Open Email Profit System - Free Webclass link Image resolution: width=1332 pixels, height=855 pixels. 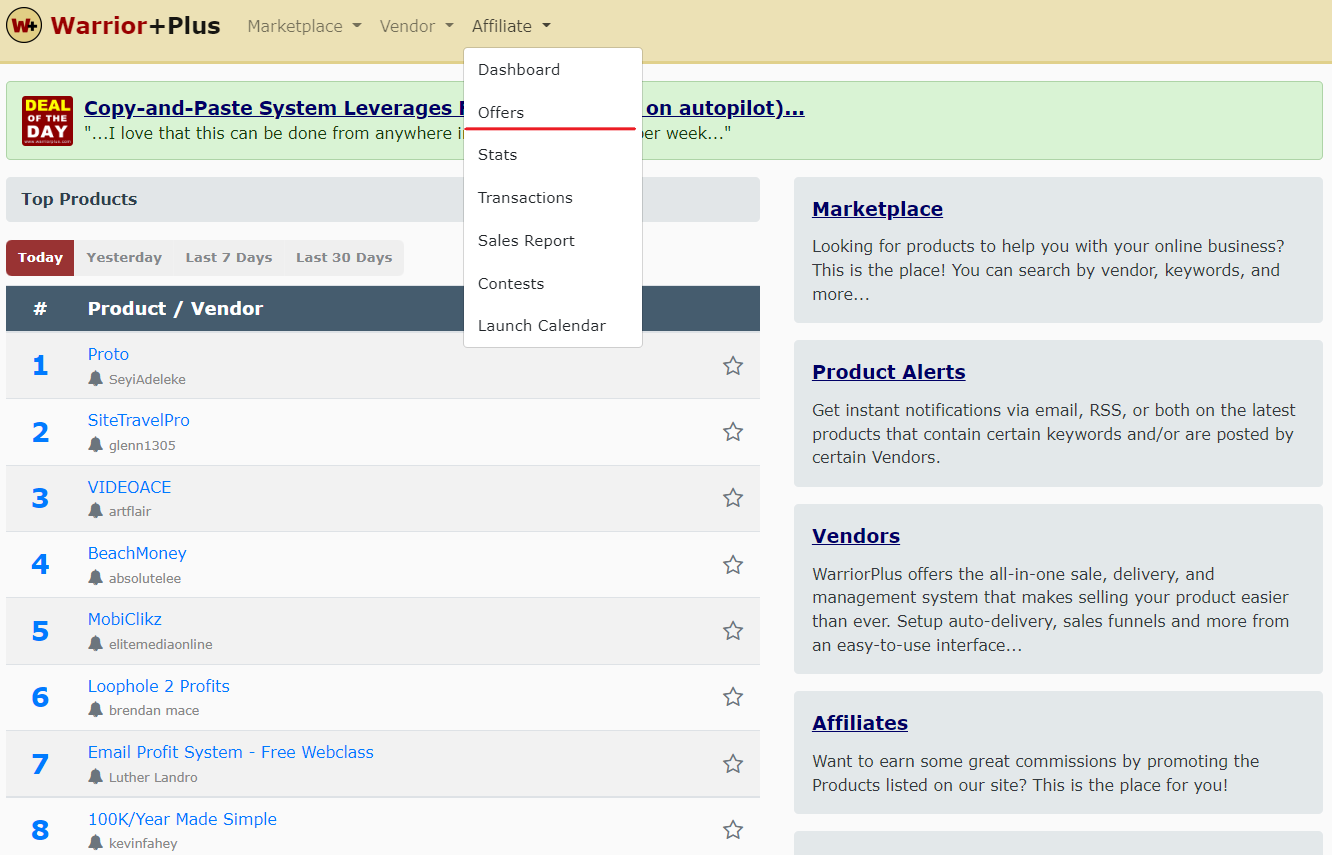(x=231, y=752)
